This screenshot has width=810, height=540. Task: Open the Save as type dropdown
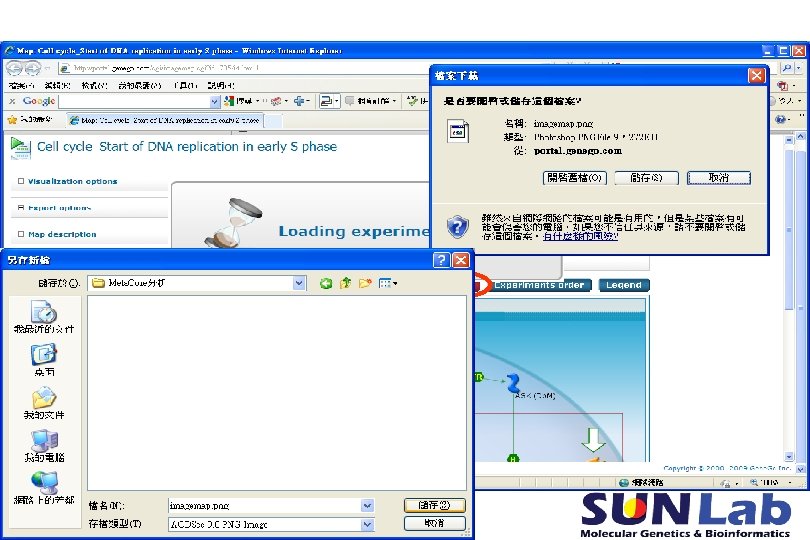pos(367,524)
